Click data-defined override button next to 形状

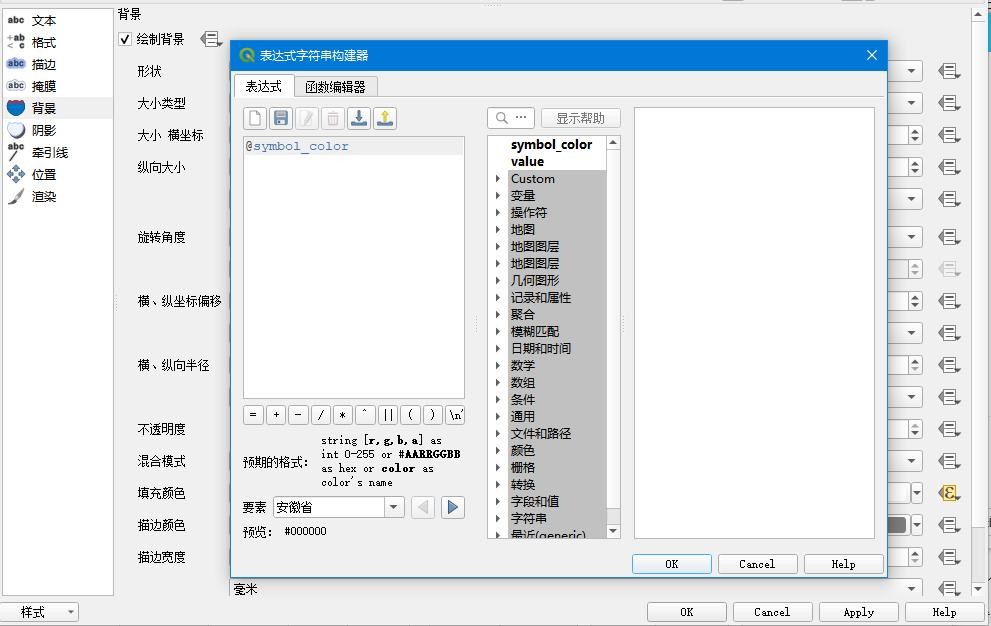pyautogui.click(x=948, y=71)
